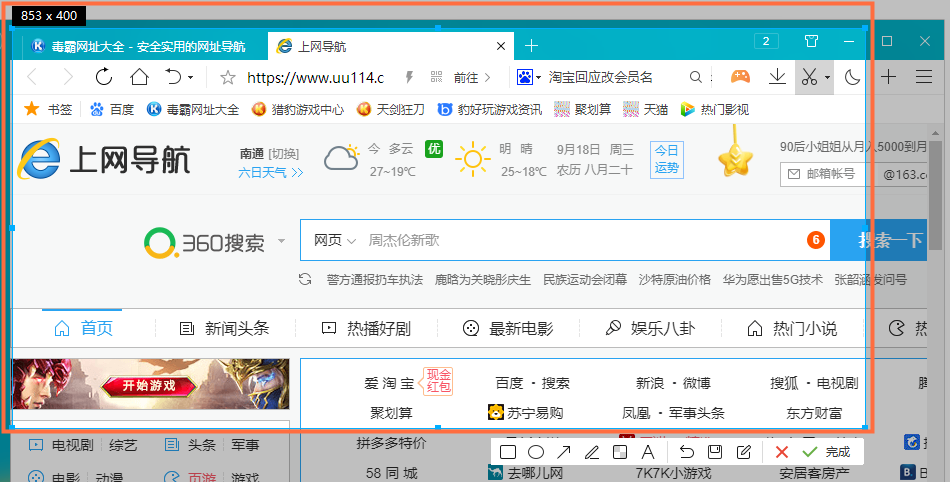The height and width of the screenshot is (482, 950).
Task: Save the screenshot to file
Action: click(x=715, y=452)
